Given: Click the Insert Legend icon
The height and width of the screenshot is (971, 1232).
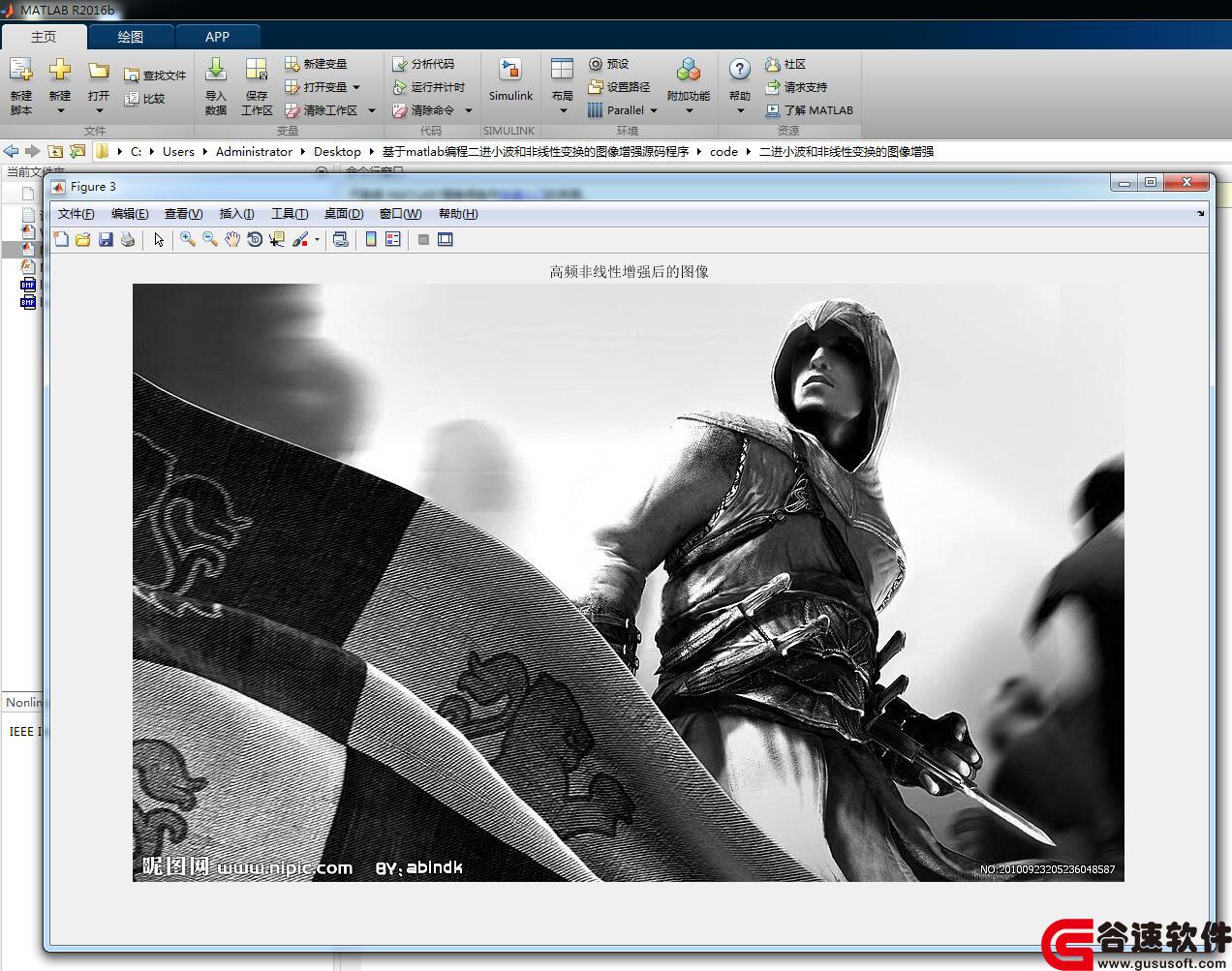Looking at the screenshot, I should pyautogui.click(x=393, y=239).
